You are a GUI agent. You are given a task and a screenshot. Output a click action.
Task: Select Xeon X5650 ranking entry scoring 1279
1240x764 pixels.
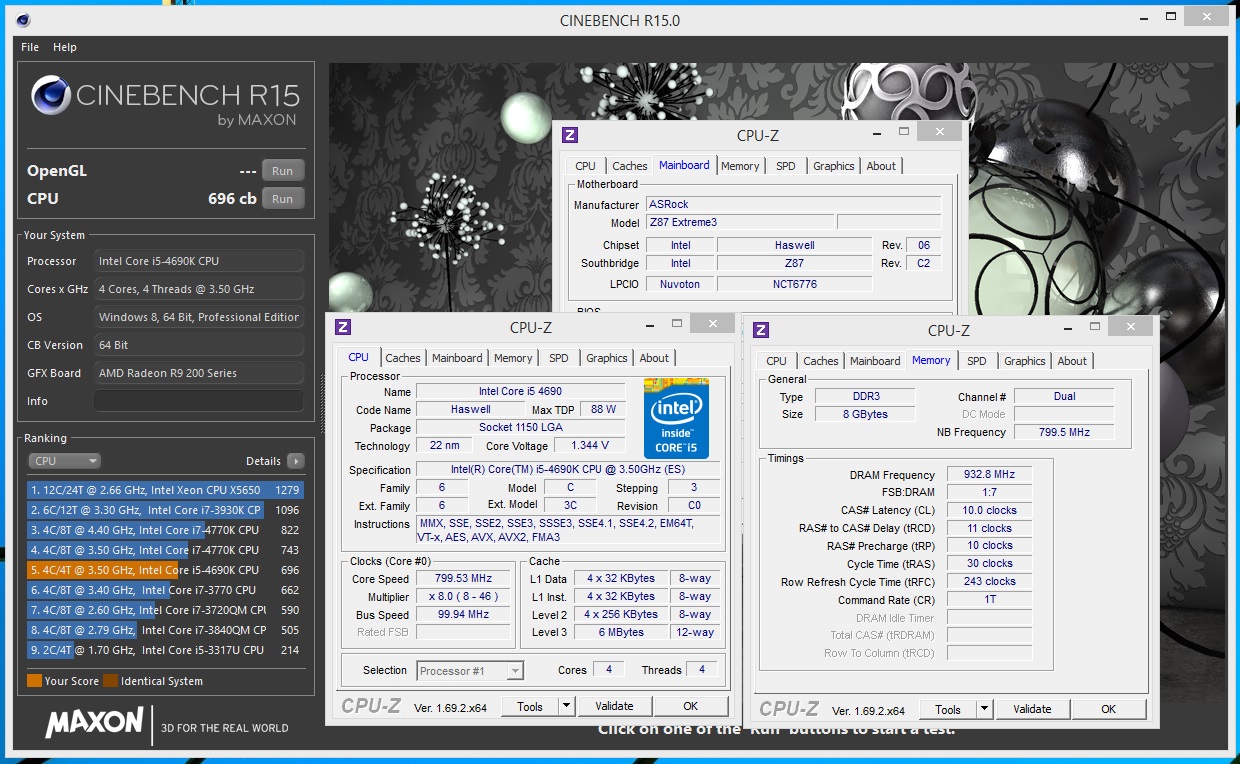165,490
